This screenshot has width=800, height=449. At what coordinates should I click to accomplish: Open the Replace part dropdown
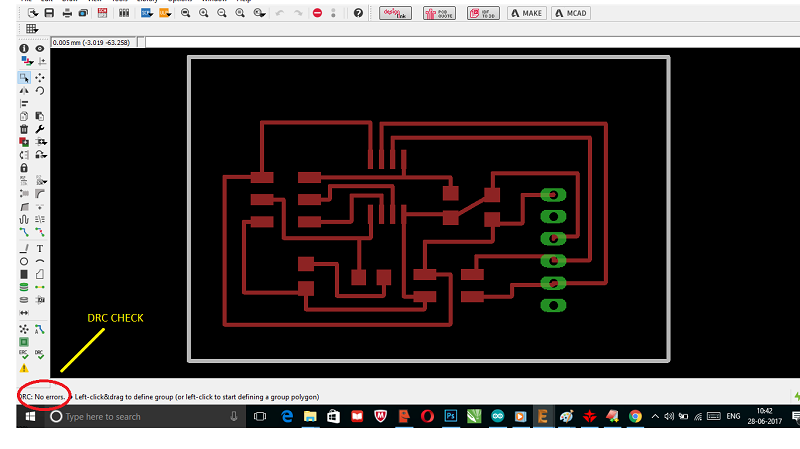pyautogui.click(x=41, y=142)
